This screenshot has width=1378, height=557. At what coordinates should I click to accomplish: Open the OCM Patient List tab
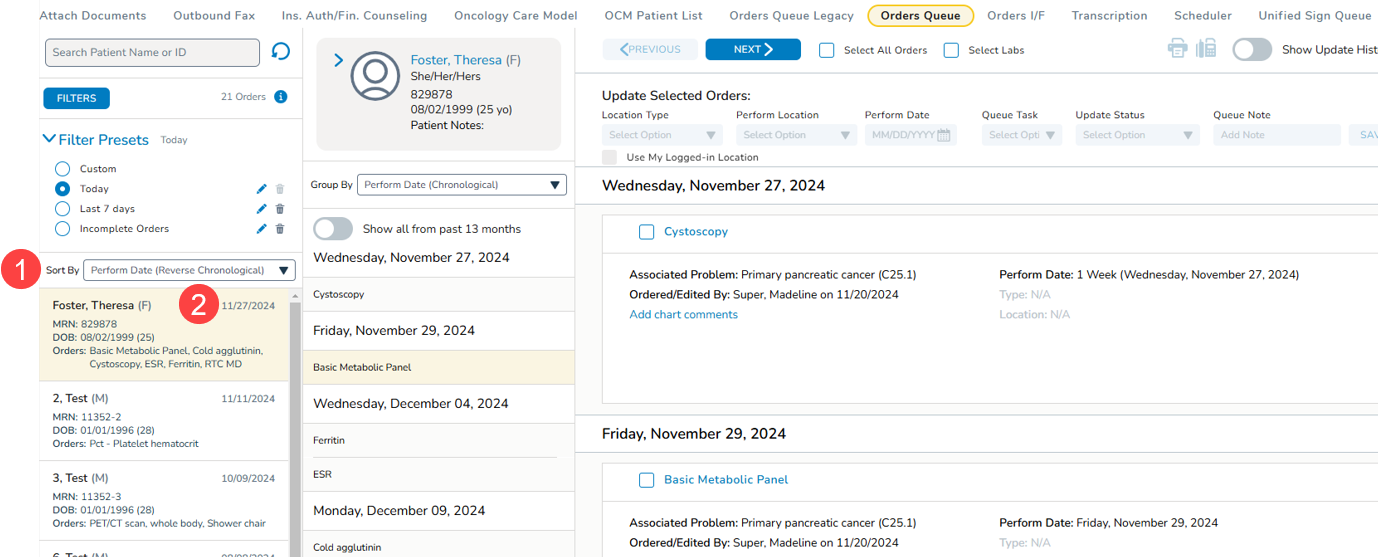click(653, 16)
